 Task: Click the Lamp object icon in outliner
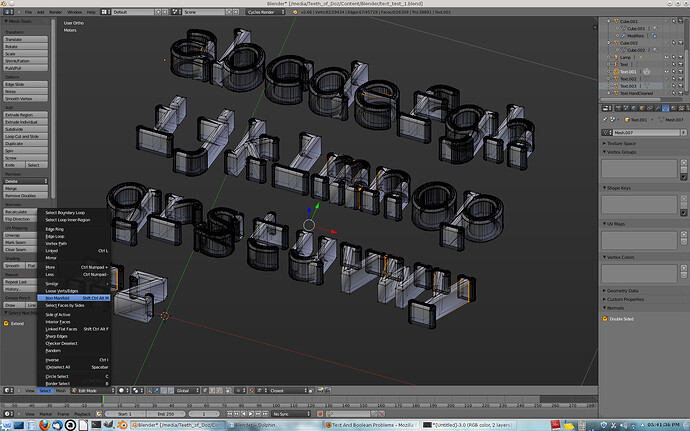click(616, 57)
